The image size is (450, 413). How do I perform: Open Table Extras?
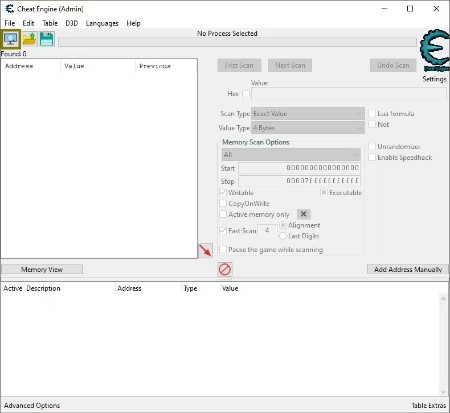click(x=429, y=405)
